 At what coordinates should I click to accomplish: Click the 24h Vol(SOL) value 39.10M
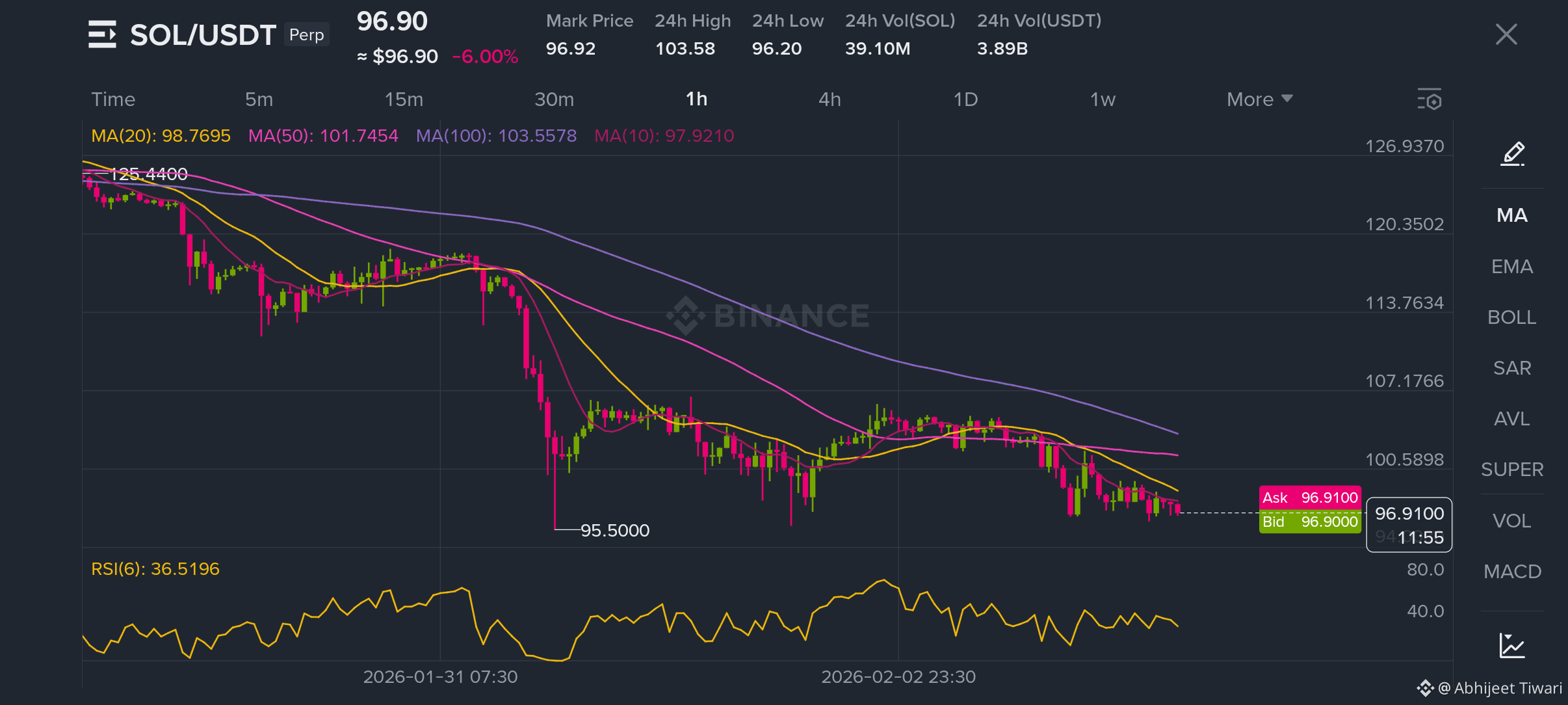pyautogui.click(x=878, y=49)
